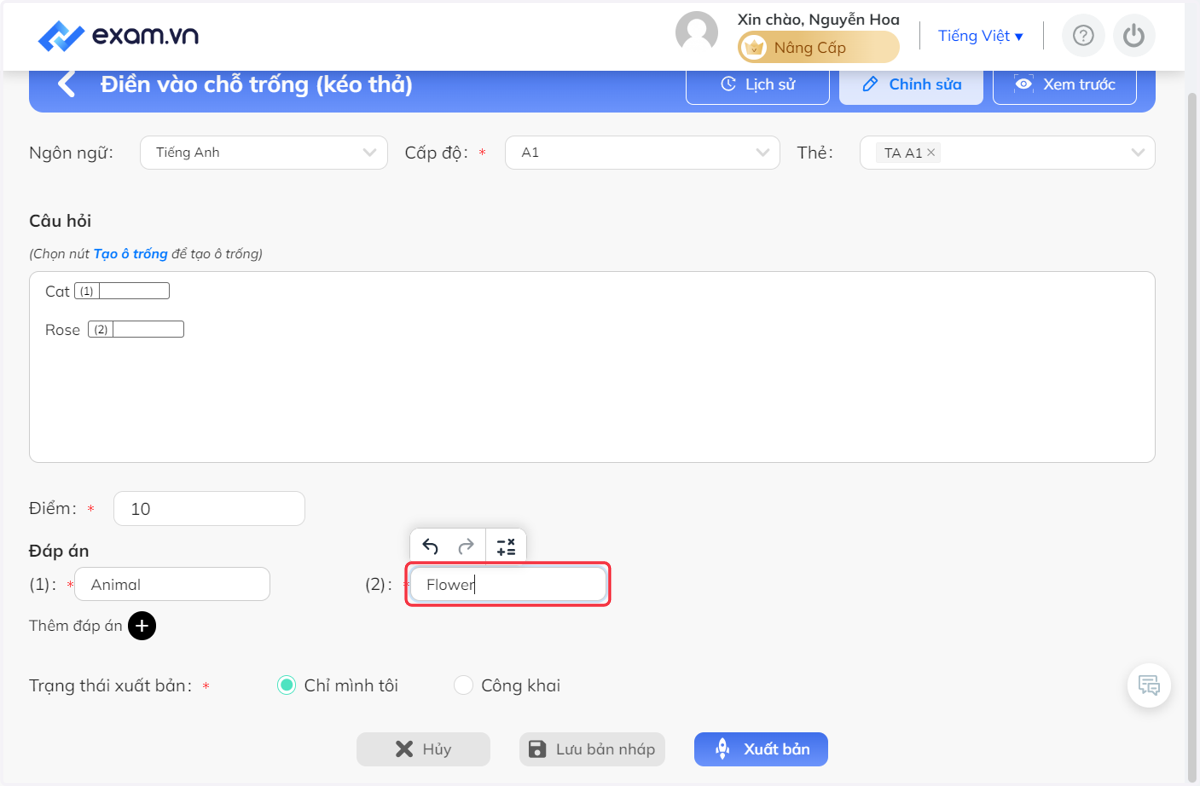The image size is (1200, 786).
Task: Click the Trạng thái xuất bản label
Action: pos(110,686)
